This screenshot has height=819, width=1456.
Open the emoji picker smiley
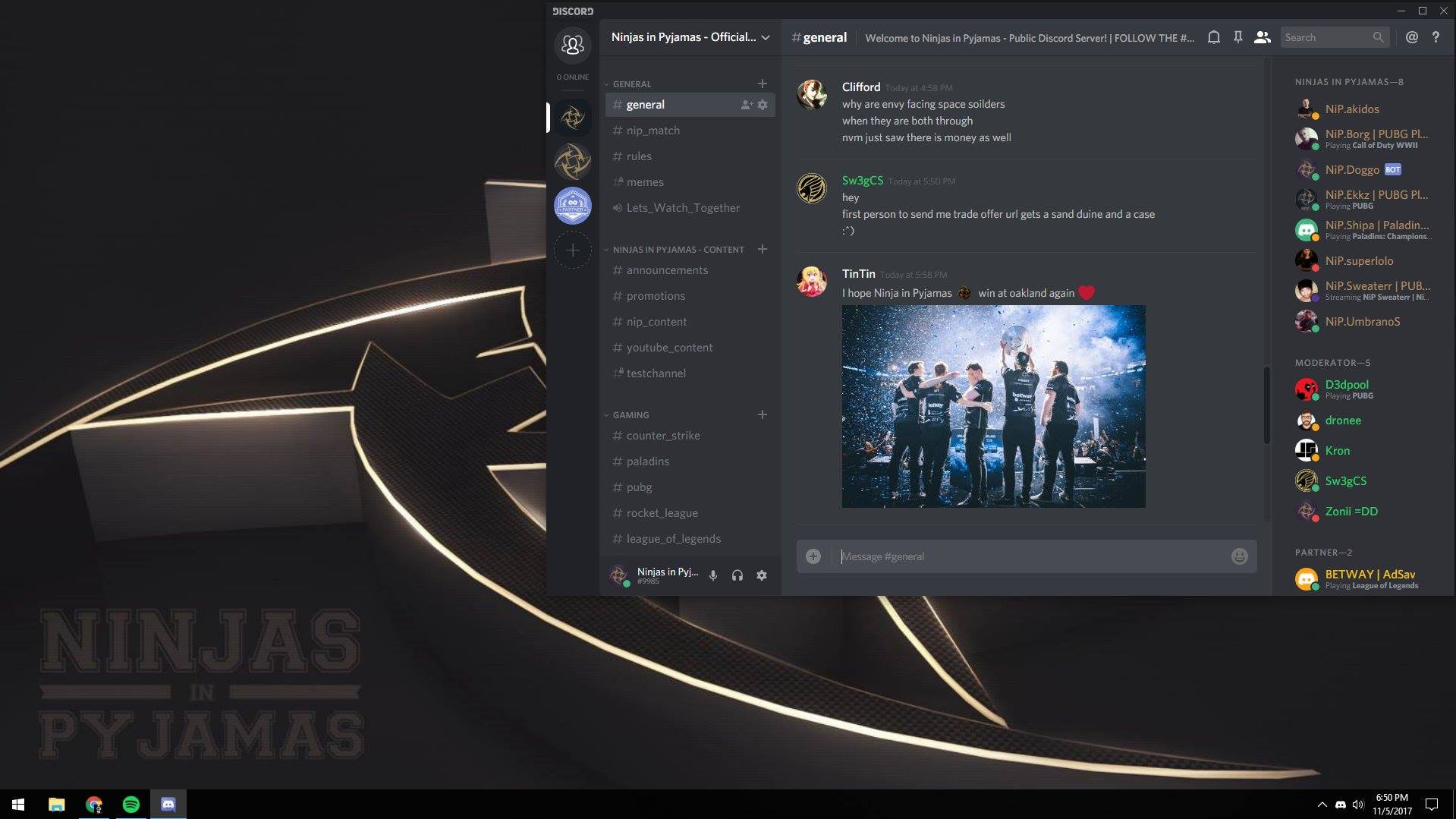1239,556
